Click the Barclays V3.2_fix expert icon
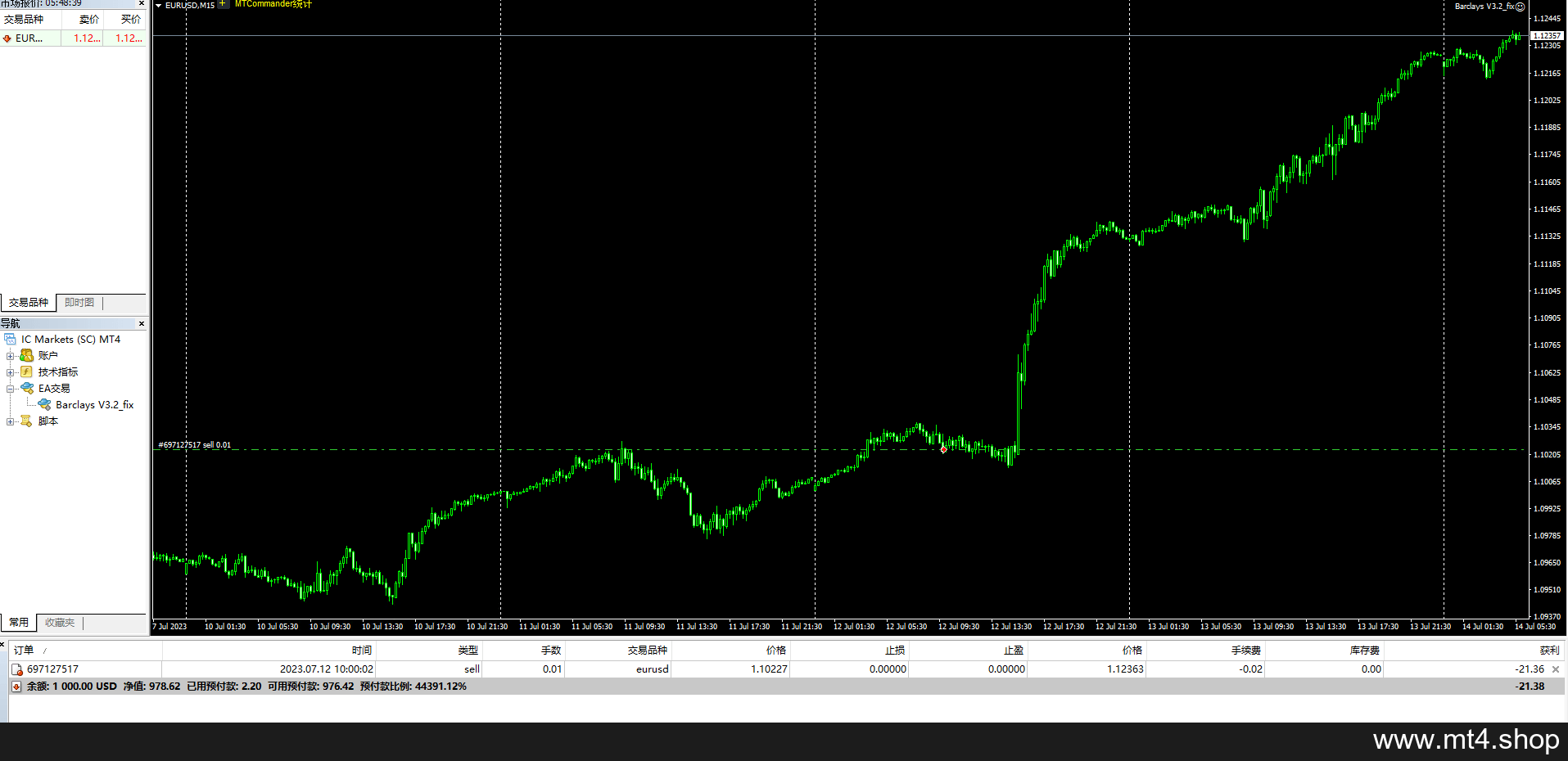The width and height of the screenshot is (1568, 761). 44,404
